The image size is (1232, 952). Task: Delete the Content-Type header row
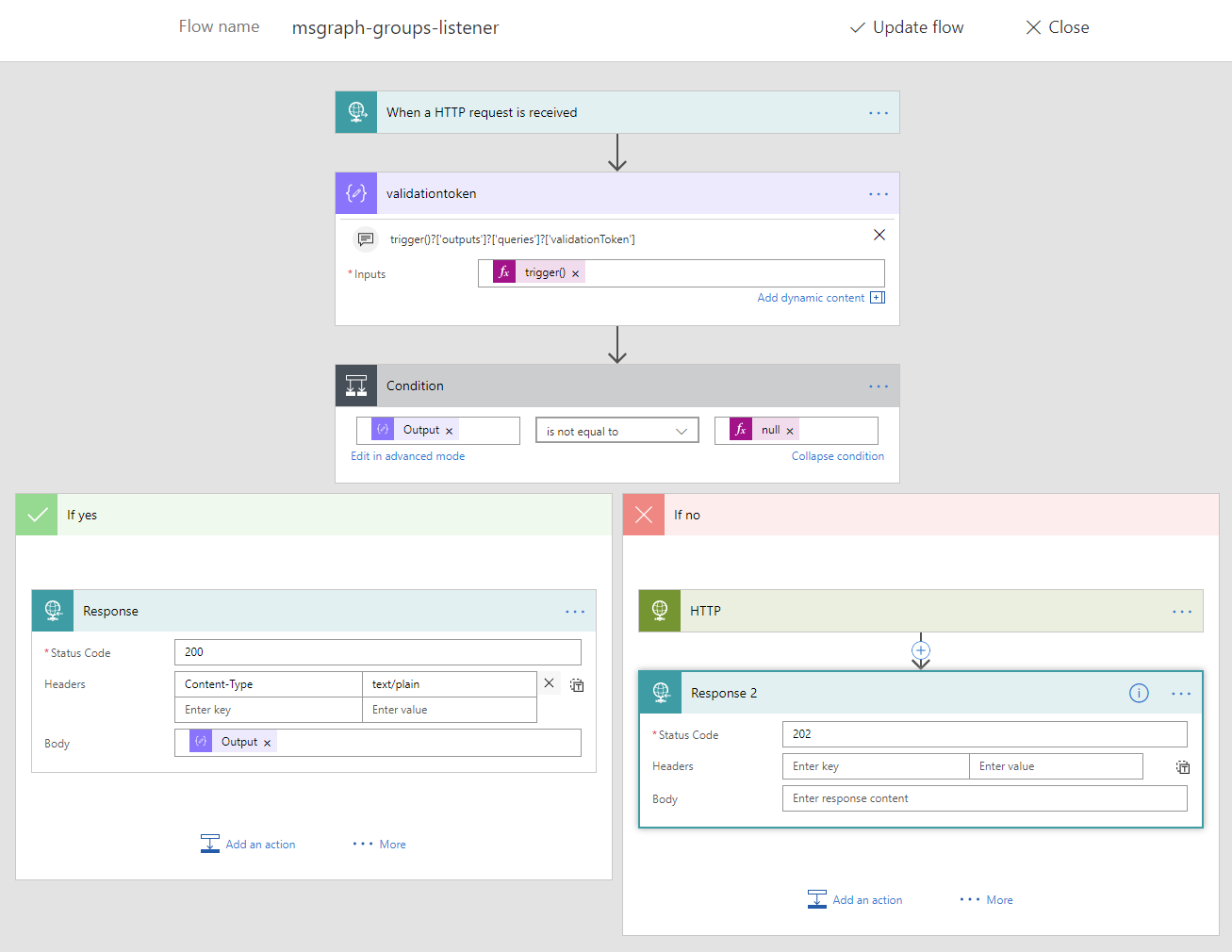[550, 682]
